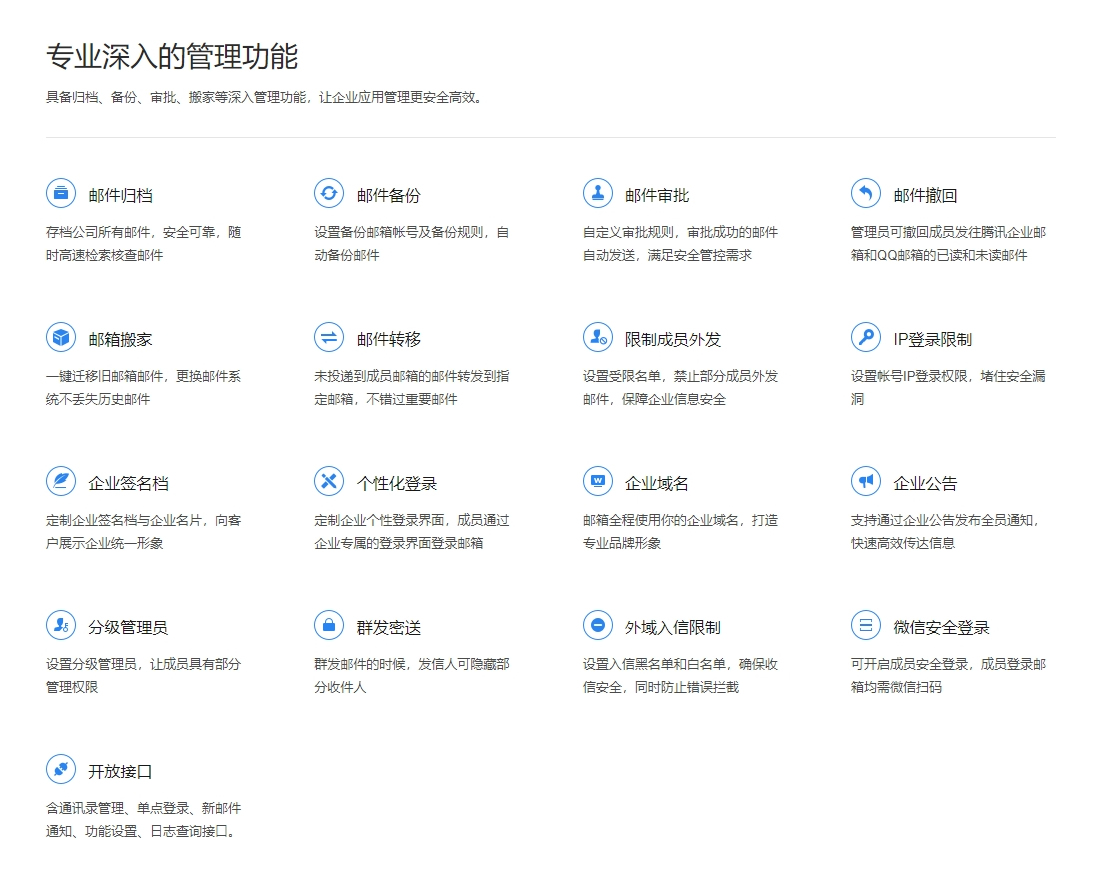Click the 企业签名档 feather icon
The height and width of the screenshot is (882, 1100).
pyautogui.click(x=61, y=481)
